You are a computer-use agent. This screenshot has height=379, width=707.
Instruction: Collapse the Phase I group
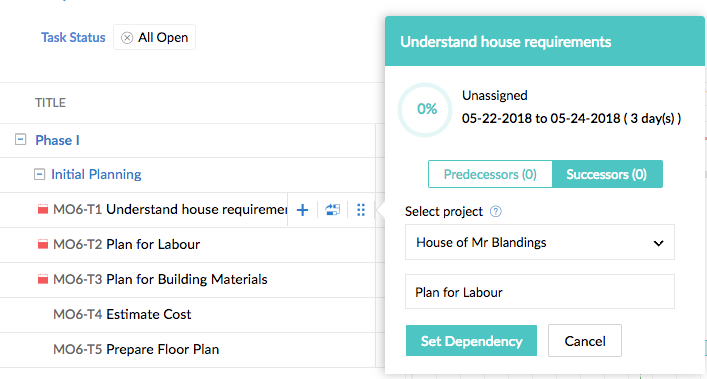click(x=20, y=139)
